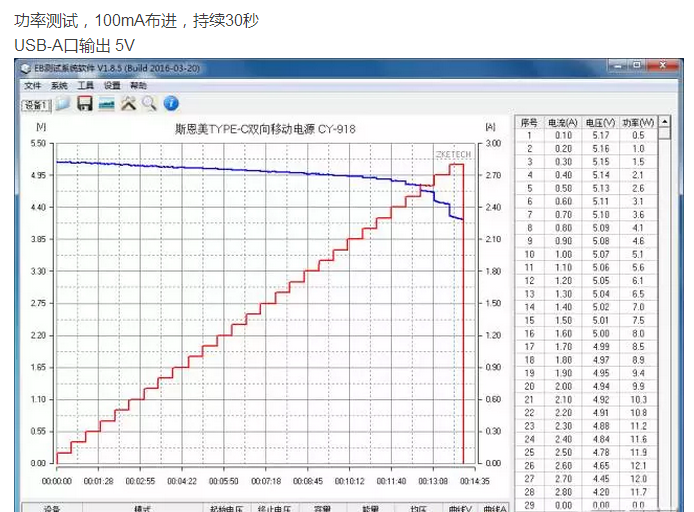Select the 设备1 device tab
The image size is (694, 512).
(36, 105)
